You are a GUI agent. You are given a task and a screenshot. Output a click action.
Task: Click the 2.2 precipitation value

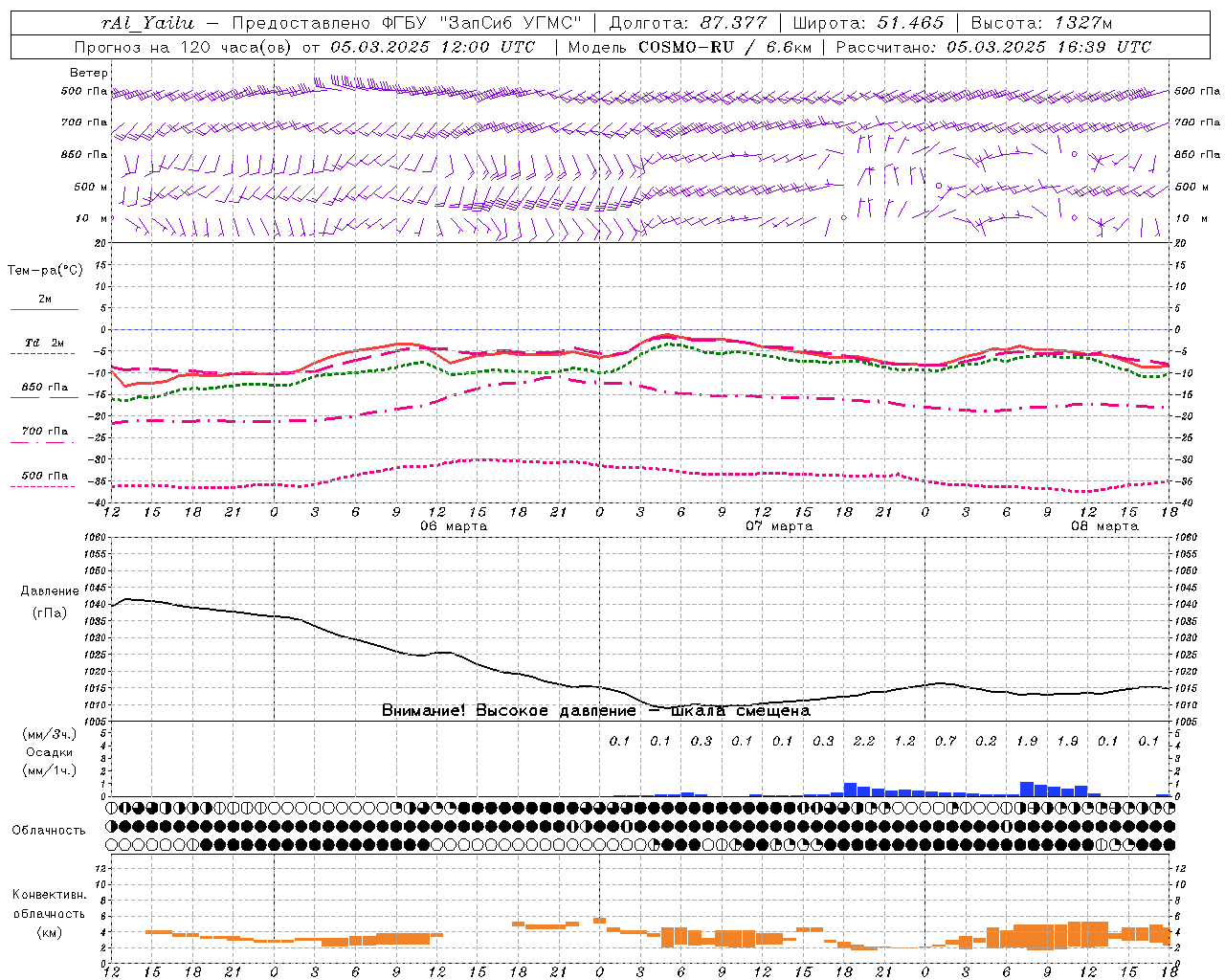pos(864,741)
